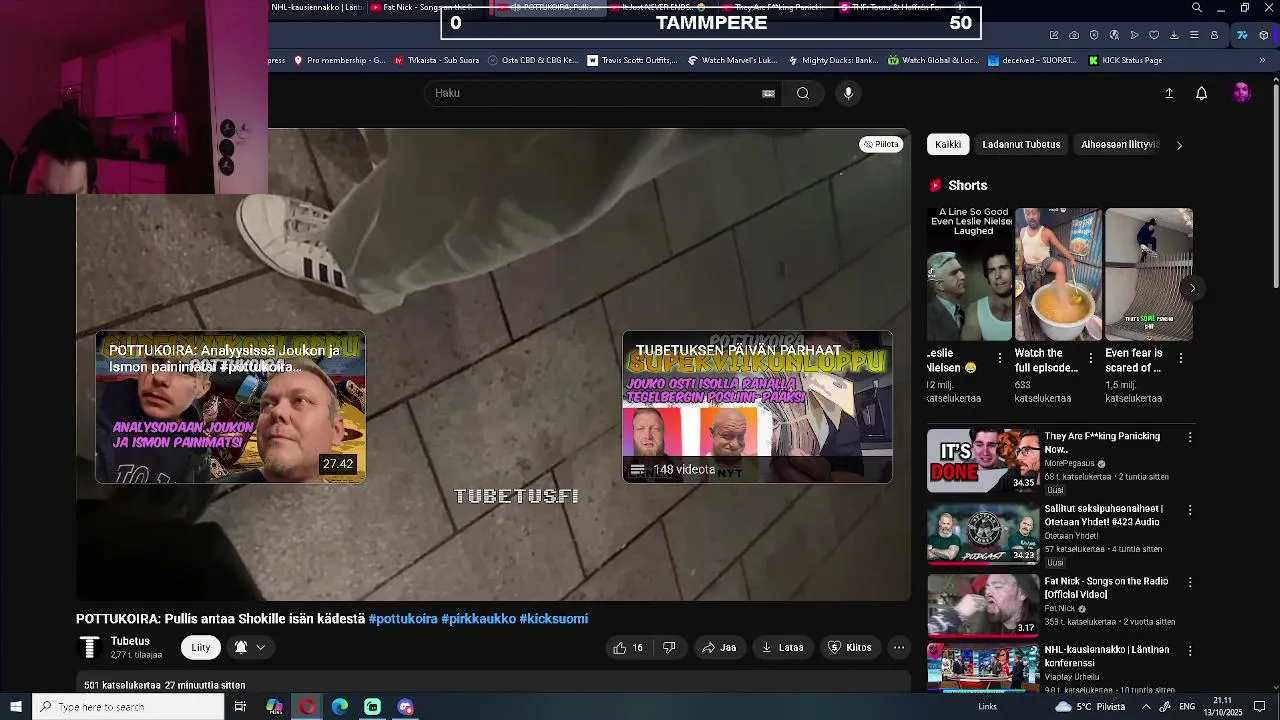Open options for 'Fat Nick' video

point(1190,582)
